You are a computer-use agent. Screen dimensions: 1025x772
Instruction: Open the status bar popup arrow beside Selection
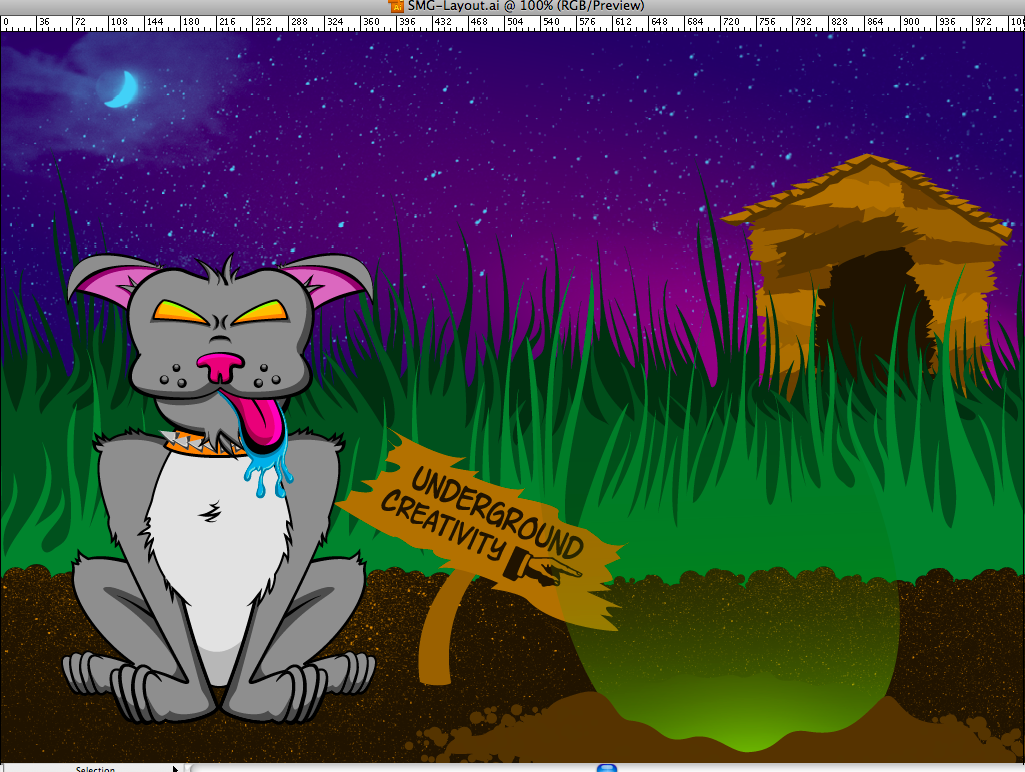[x=175, y=768]
